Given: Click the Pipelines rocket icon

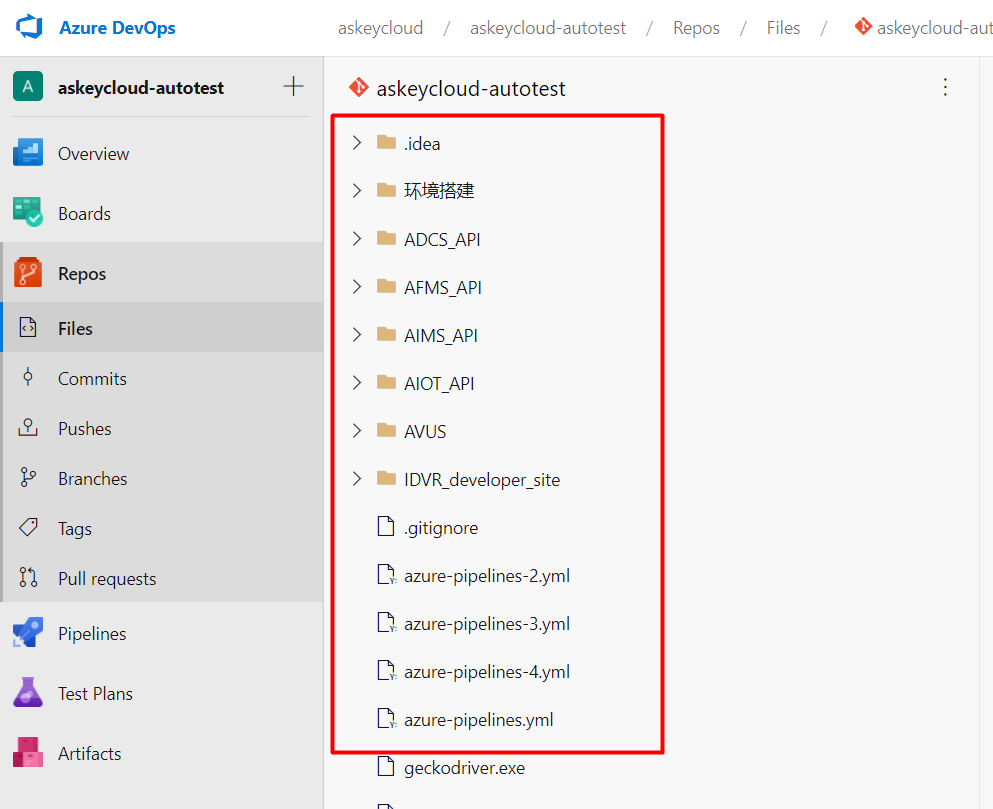Looking at the screenshot, I should point(28,632).
